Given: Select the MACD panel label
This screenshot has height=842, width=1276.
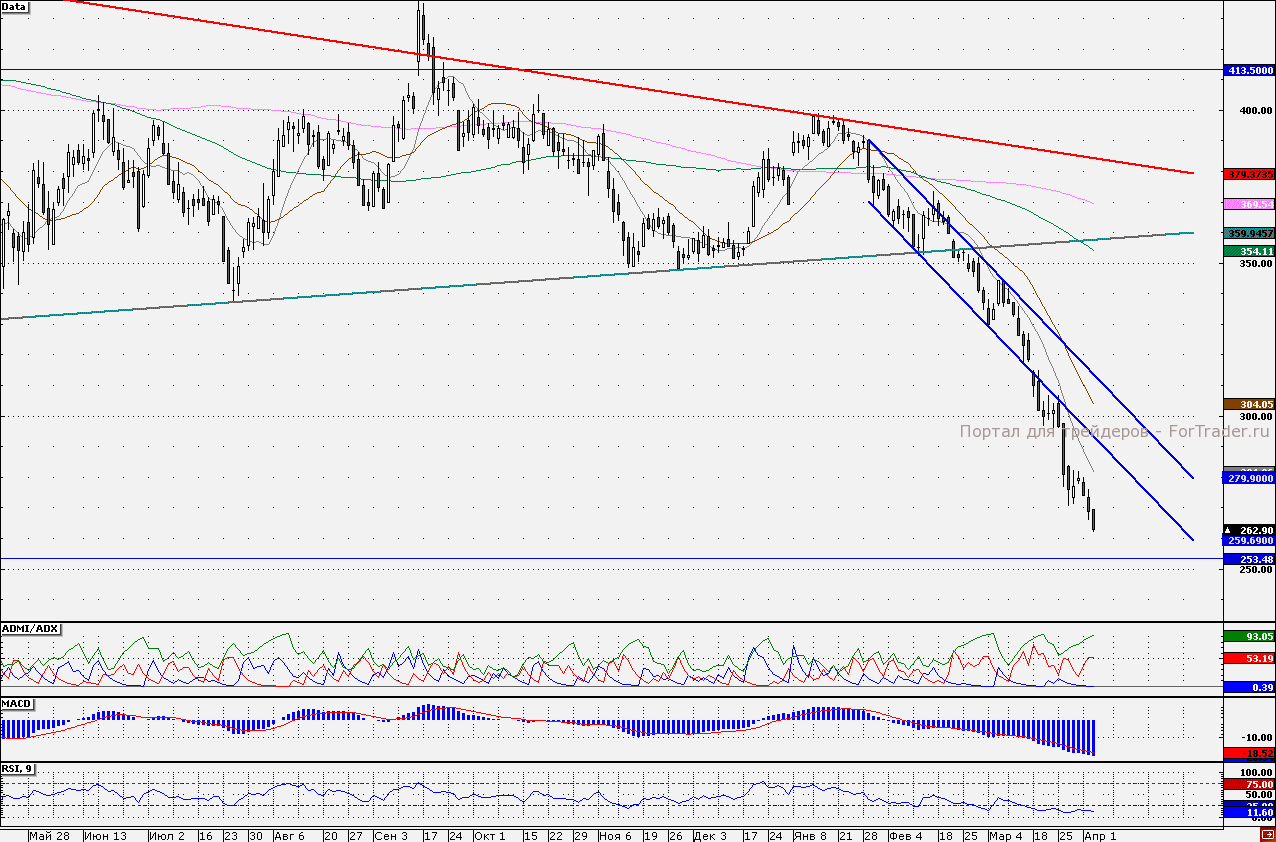Looking at the screenshot, I should (x=18, y=704).
